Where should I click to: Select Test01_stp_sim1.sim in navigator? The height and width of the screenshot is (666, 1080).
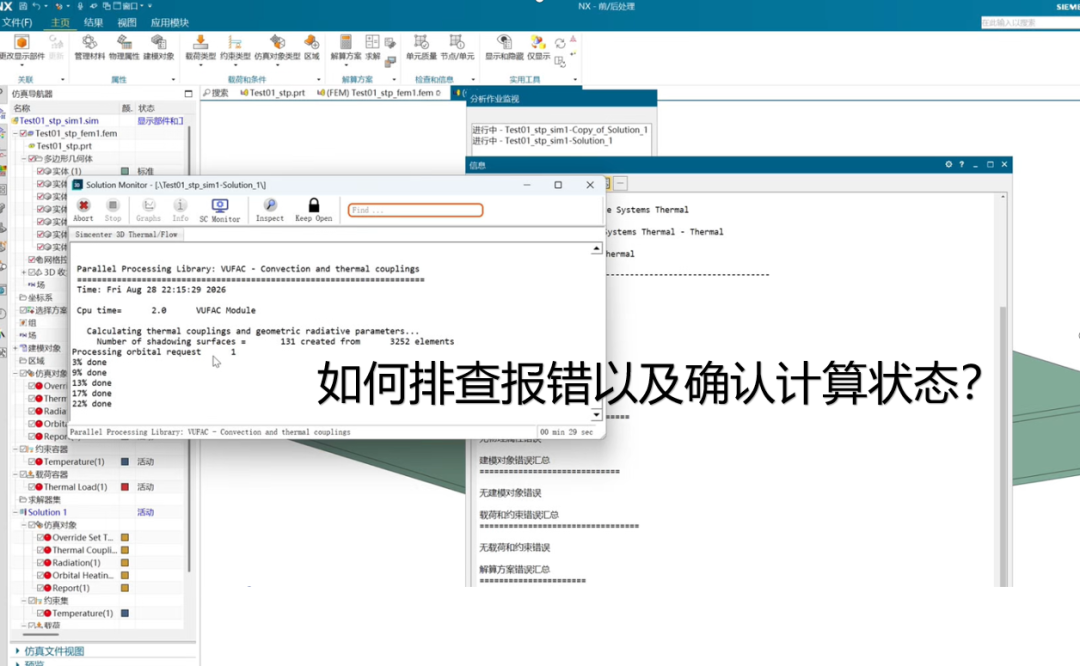pyautogui.click(x=59, y=121)
